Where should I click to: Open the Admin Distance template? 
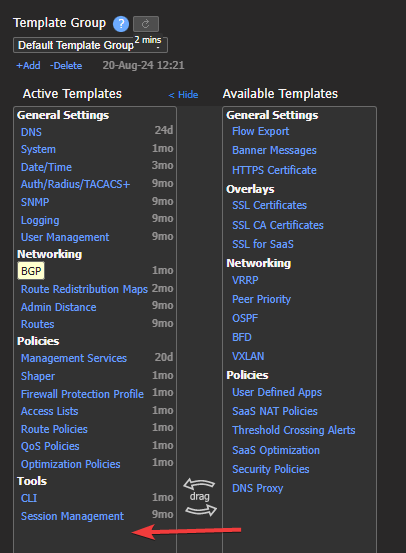59,307
